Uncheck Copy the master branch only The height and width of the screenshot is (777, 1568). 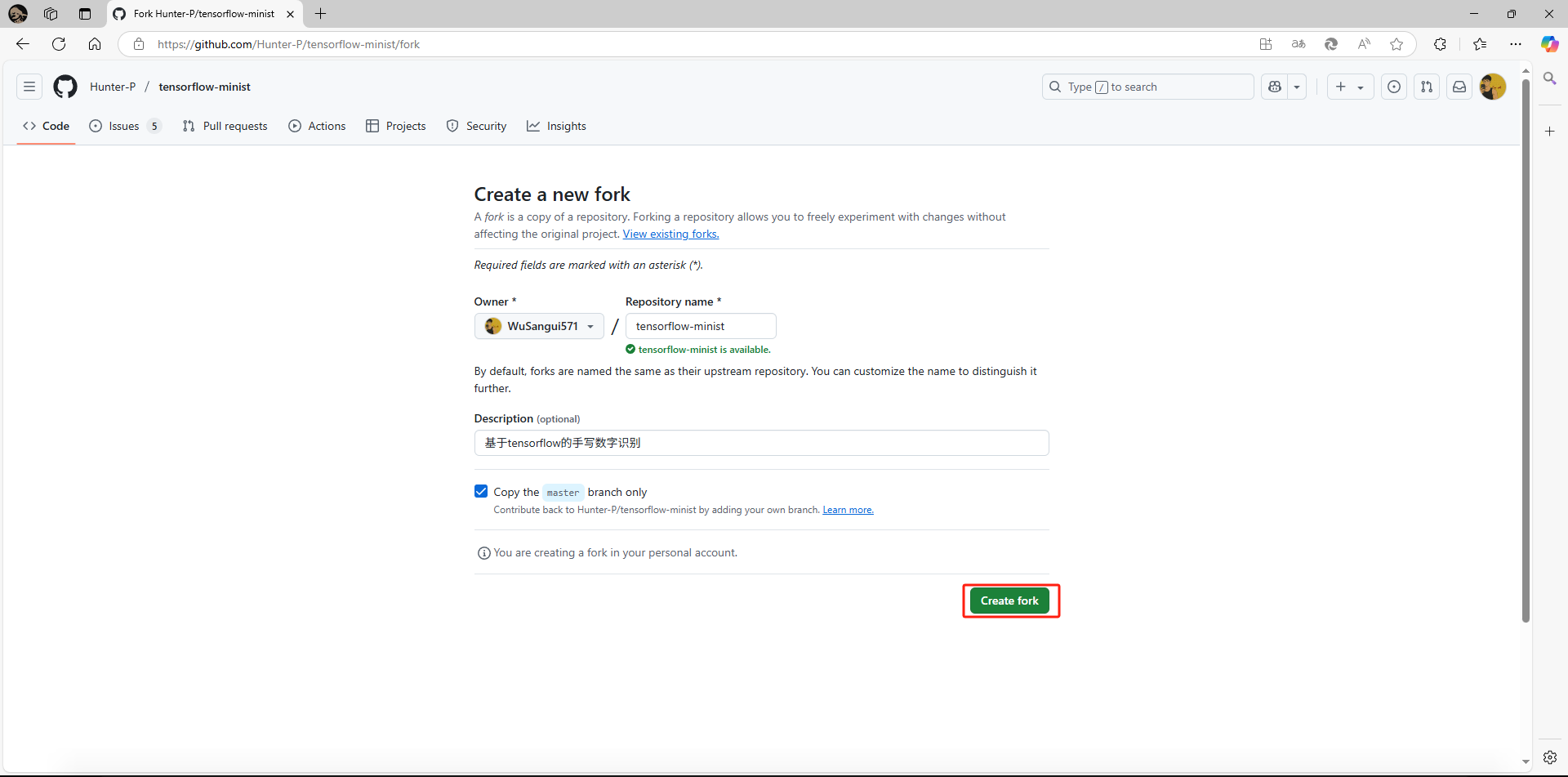point(481,491)
